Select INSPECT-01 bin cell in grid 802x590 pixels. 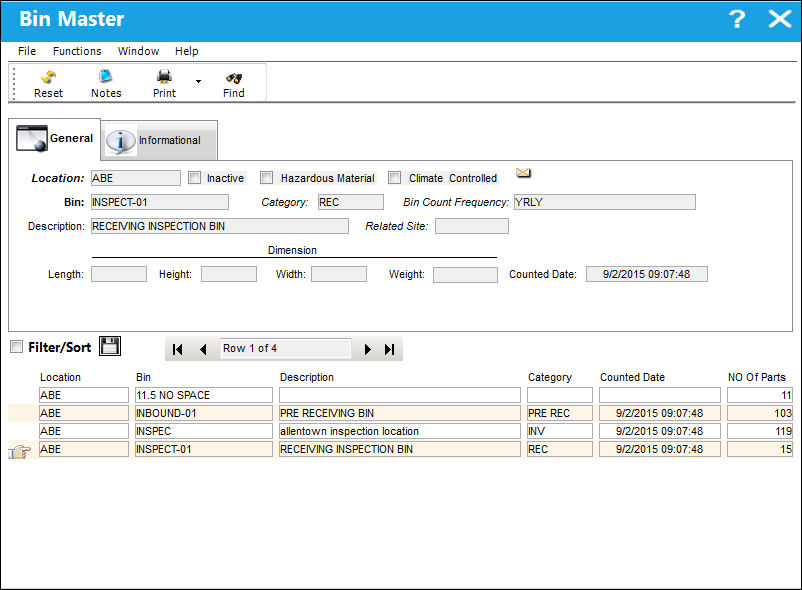[204, 449]
